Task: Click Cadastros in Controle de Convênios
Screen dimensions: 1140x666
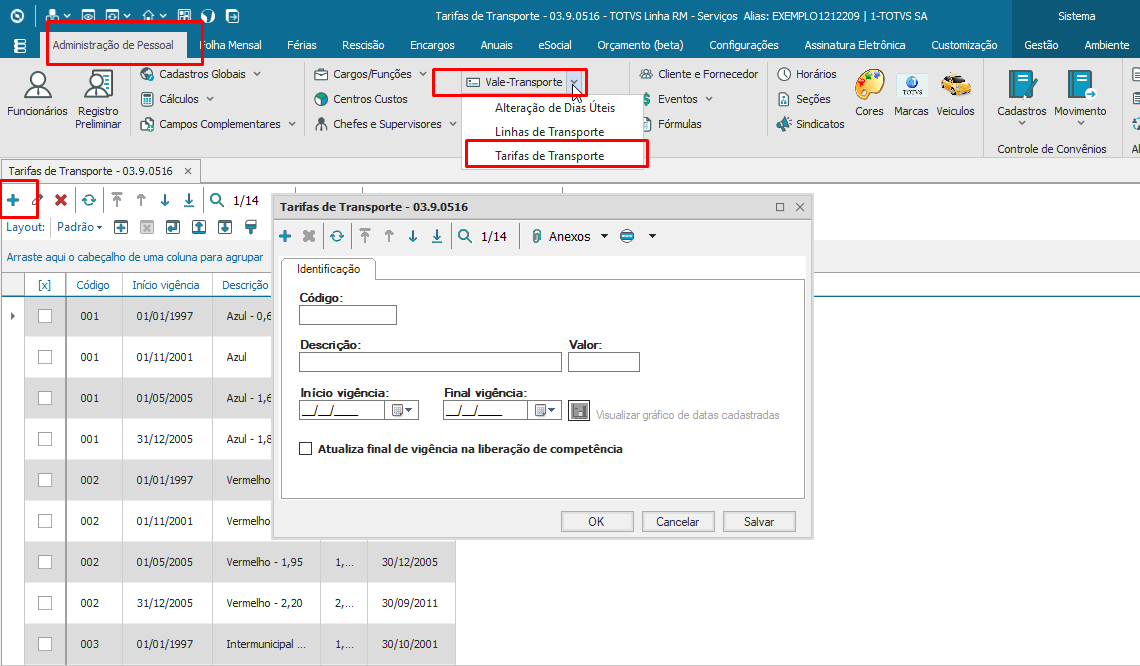Action: pos(1021,97)
